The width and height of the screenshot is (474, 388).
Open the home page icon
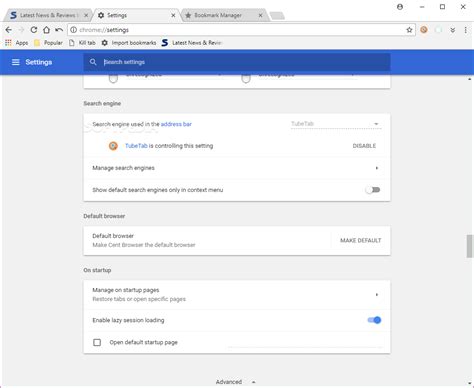(46, 30)
